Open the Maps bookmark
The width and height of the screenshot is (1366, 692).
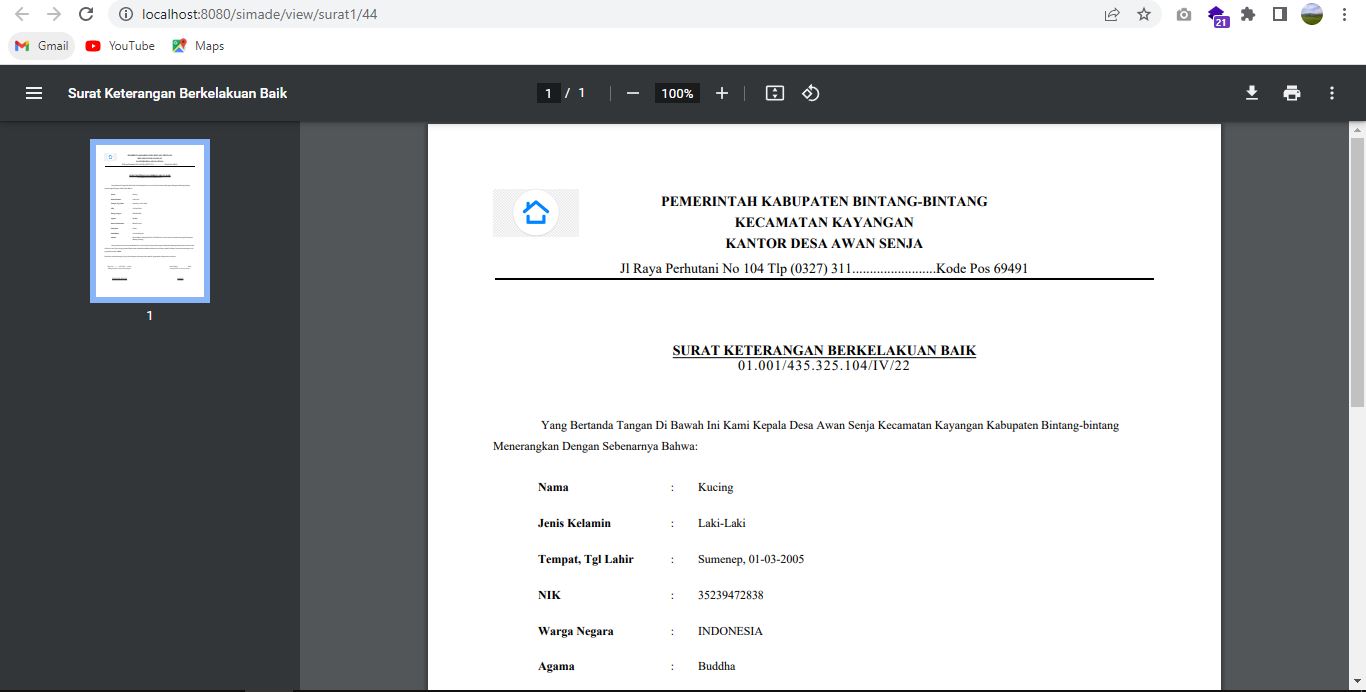coord(198,46)
